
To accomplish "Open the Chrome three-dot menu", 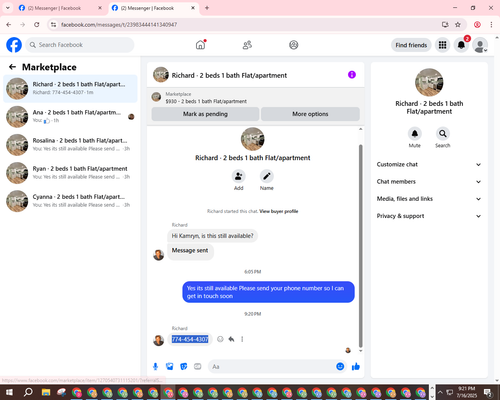I will [491, 25].
